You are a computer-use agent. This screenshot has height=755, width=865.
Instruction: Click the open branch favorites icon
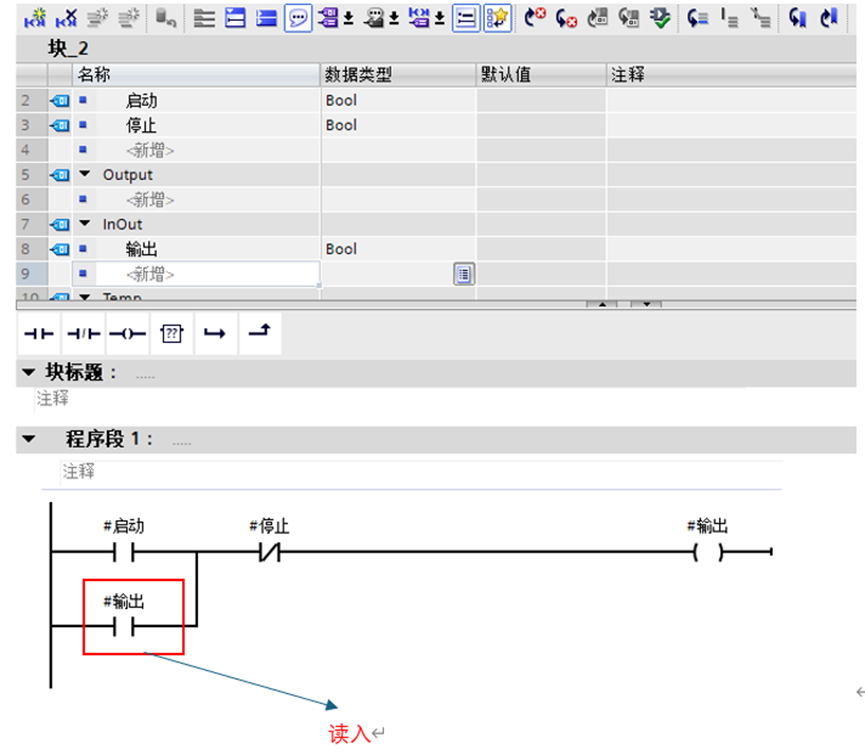216,334
